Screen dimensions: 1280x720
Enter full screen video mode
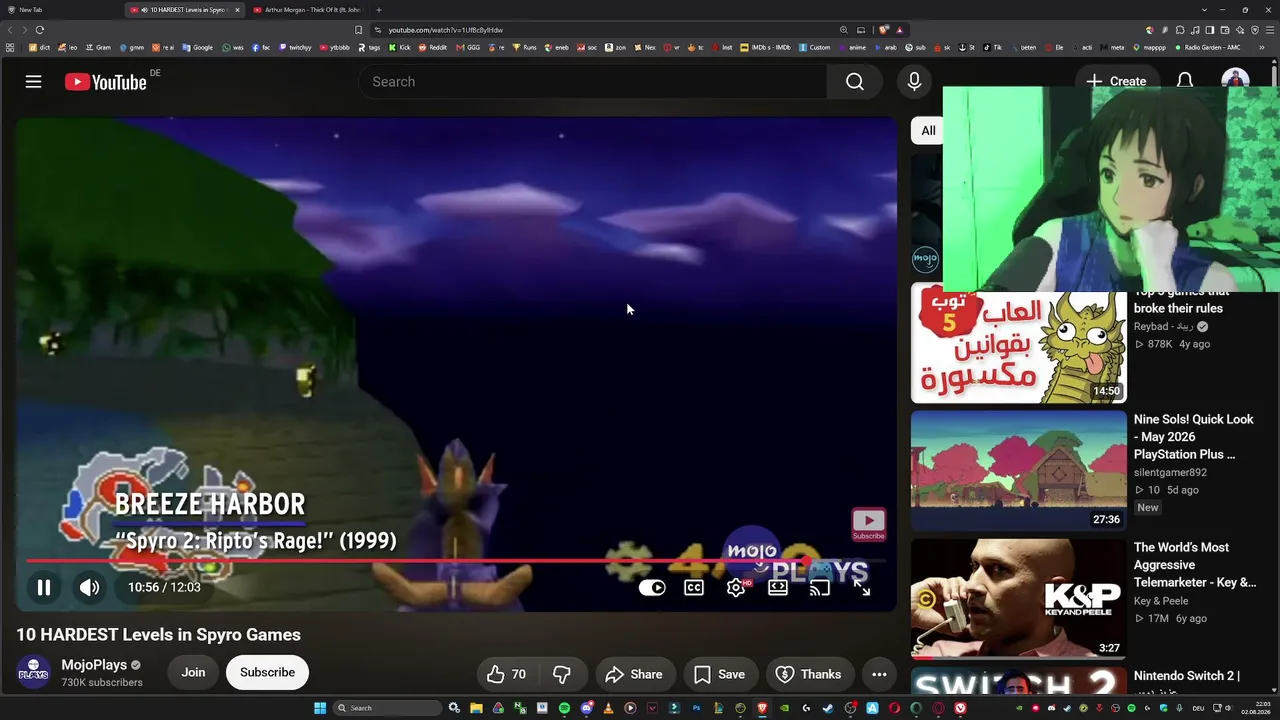click(x=861, y=587)
